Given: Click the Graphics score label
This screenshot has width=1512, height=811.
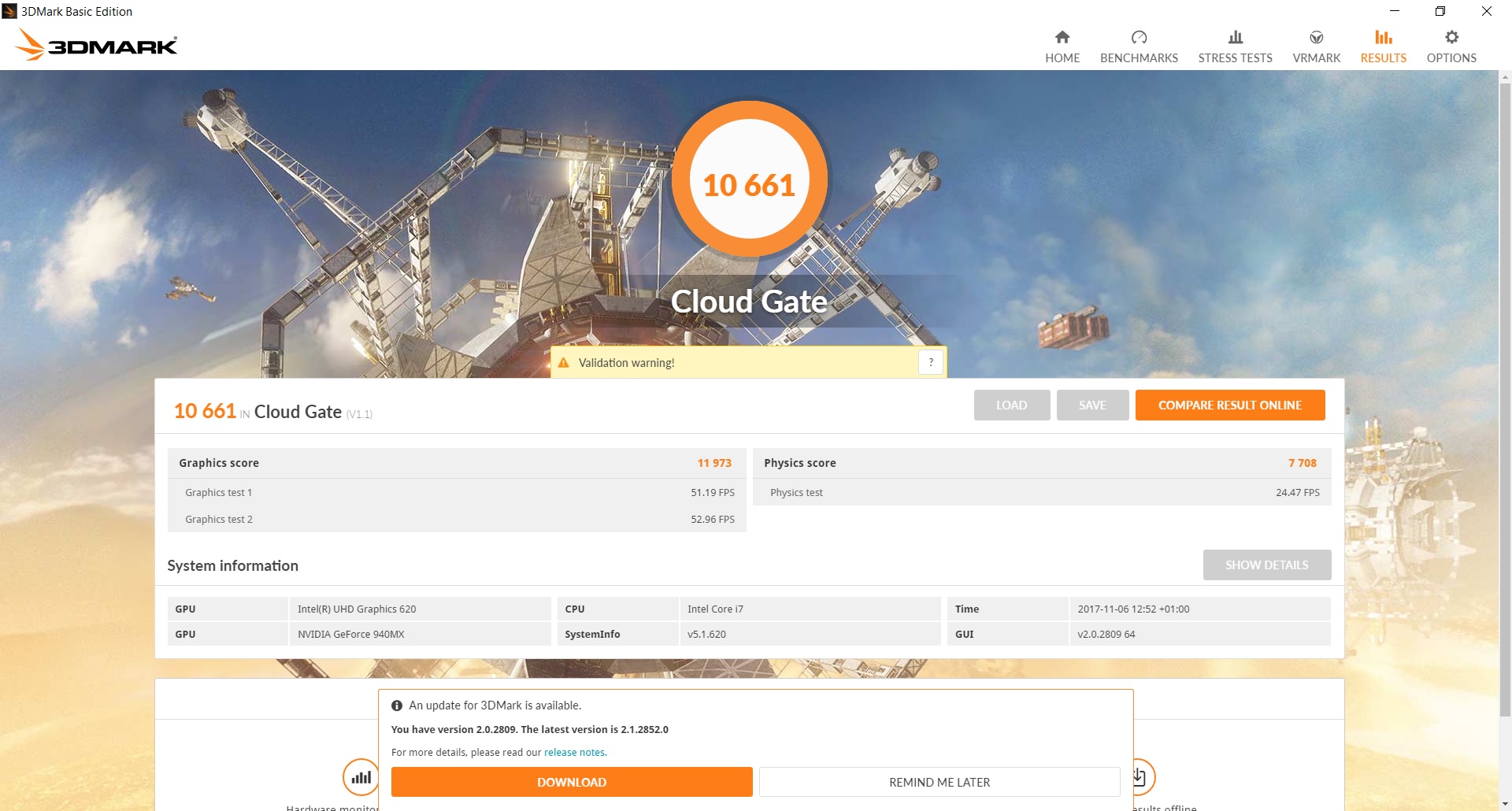Looking at the screenshot, I should (x=219, y=463).
